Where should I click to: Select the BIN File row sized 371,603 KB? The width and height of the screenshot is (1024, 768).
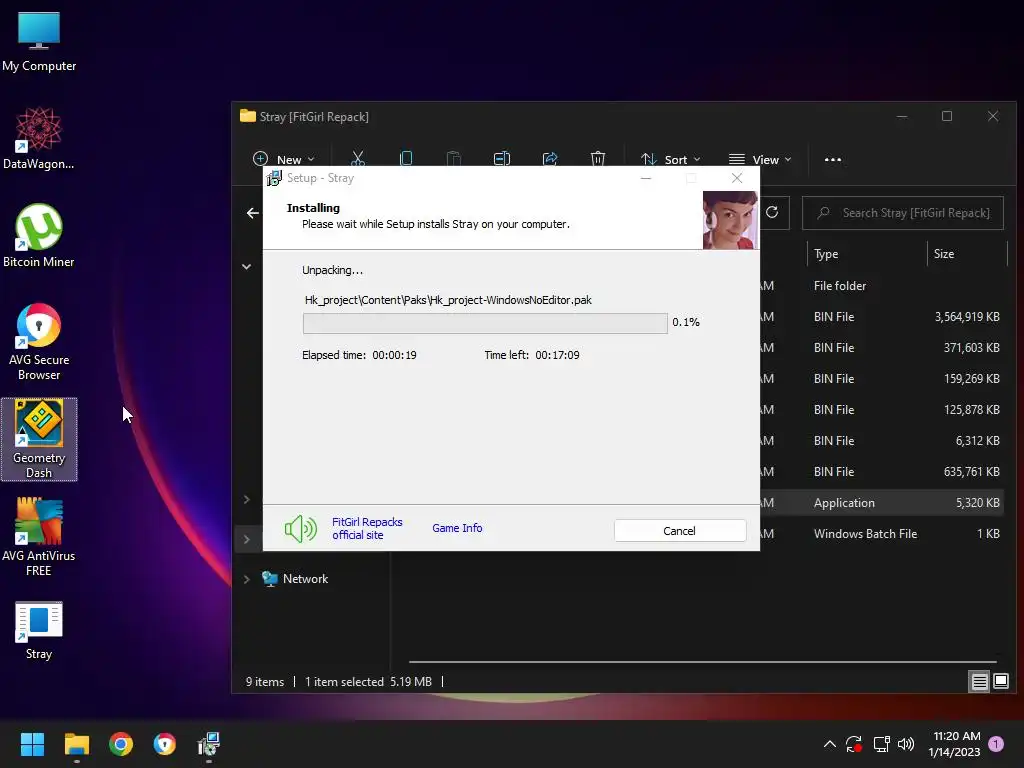[x=882, y=348]
